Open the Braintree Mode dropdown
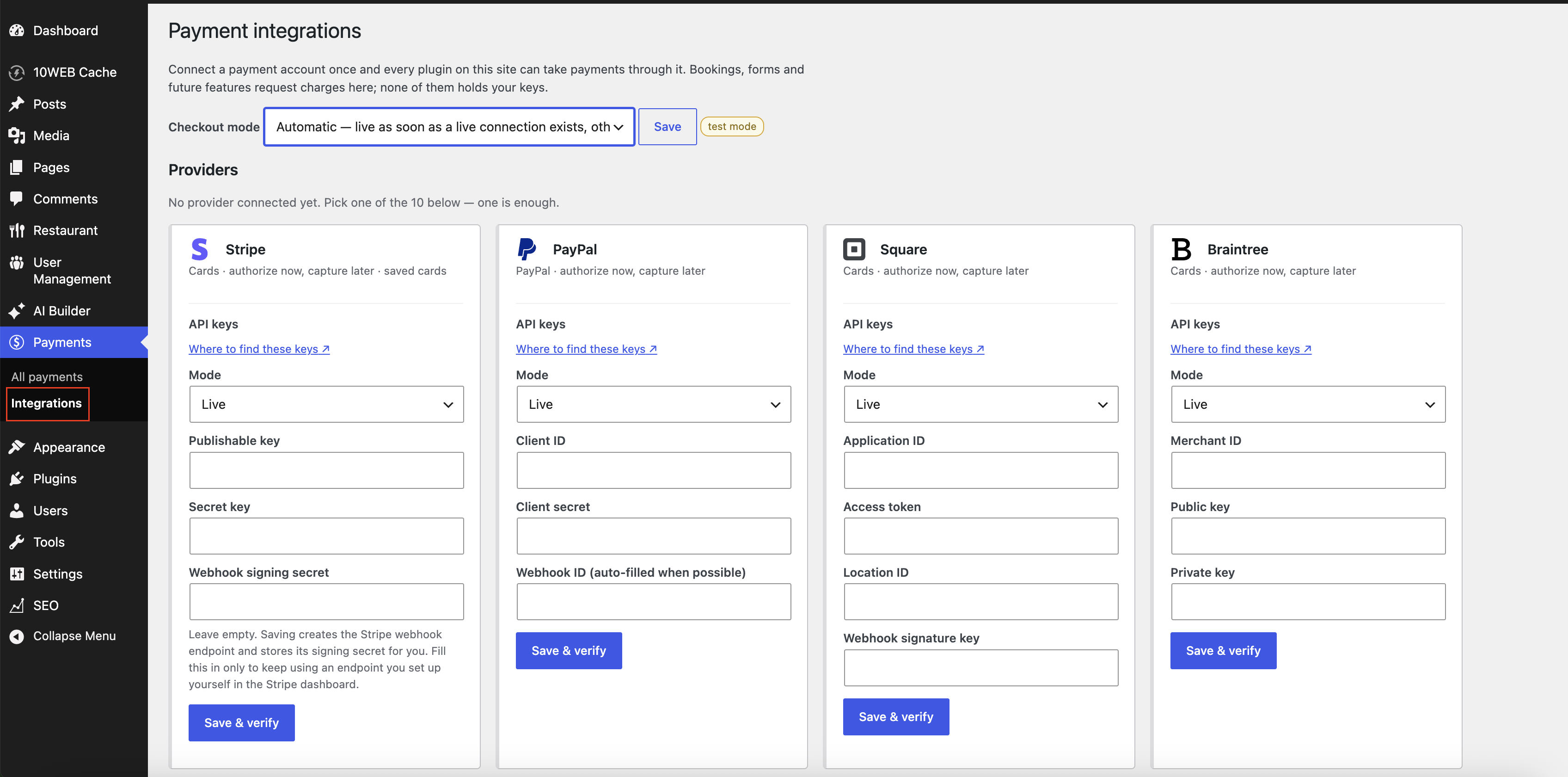Image resolution: width=1568 pixels, height=777 pixels. click(1308, 404)
